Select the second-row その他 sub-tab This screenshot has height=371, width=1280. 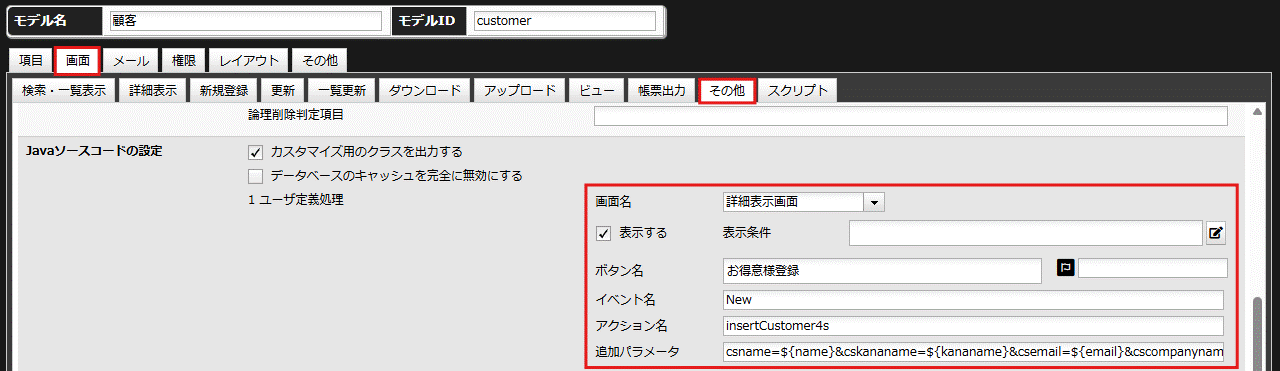pyautogui.click(x=727, y=90)
